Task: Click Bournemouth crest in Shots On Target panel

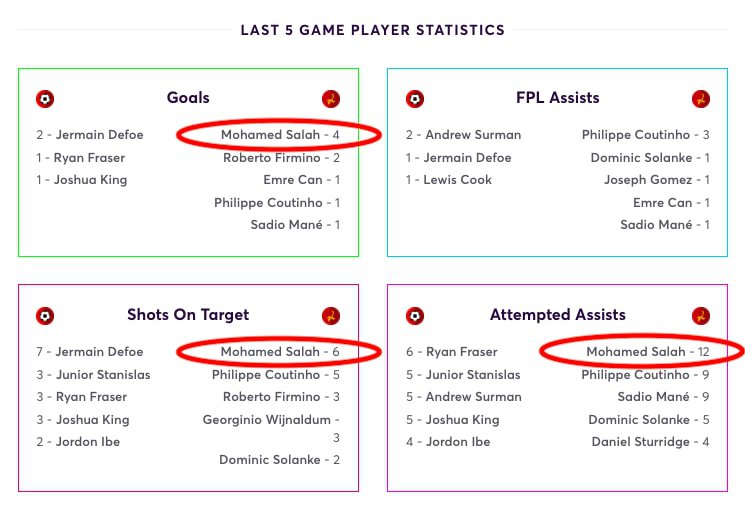Action: pos(45,316)
